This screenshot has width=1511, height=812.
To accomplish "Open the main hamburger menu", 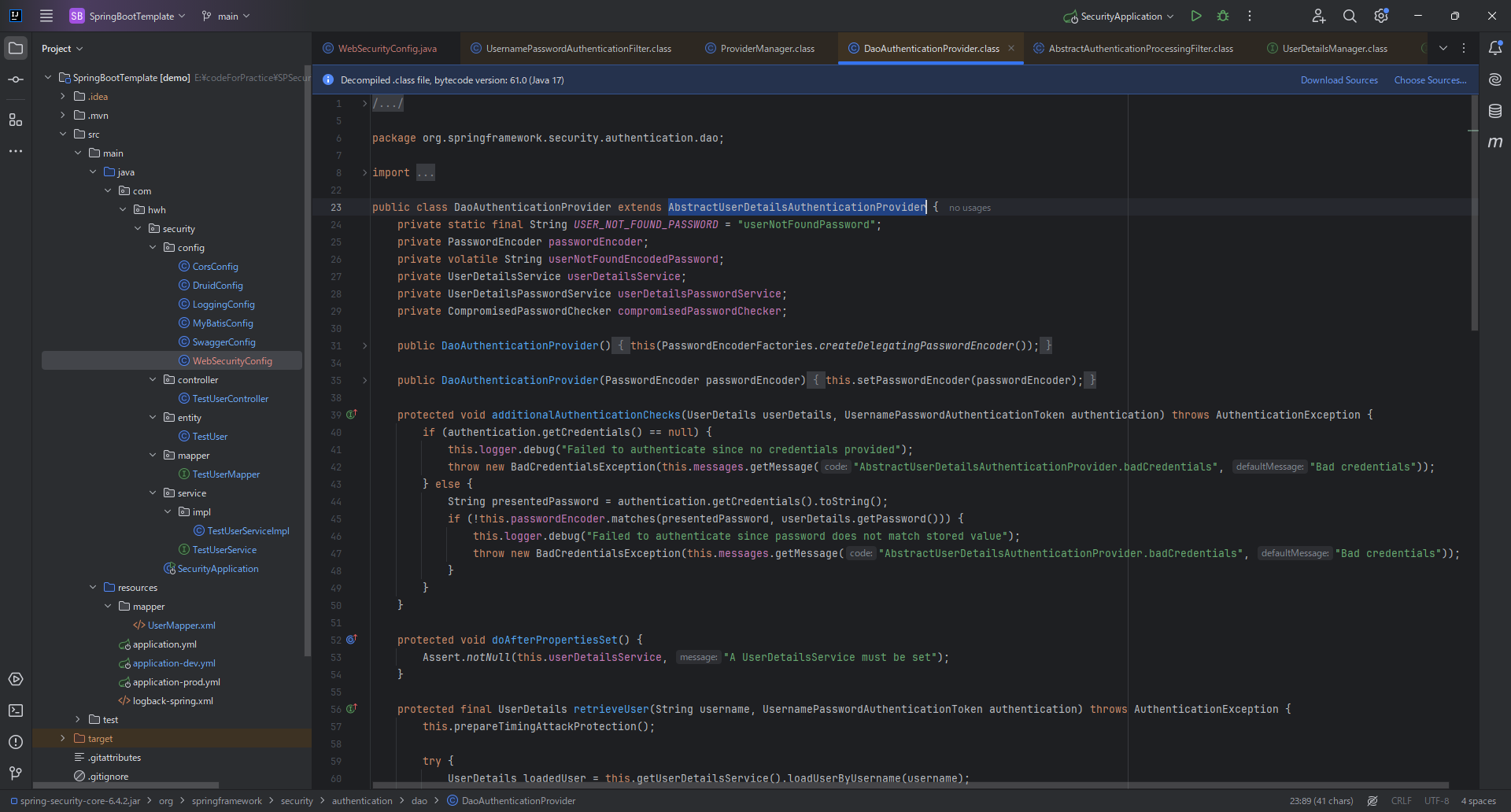I will (x=46, y=16).
